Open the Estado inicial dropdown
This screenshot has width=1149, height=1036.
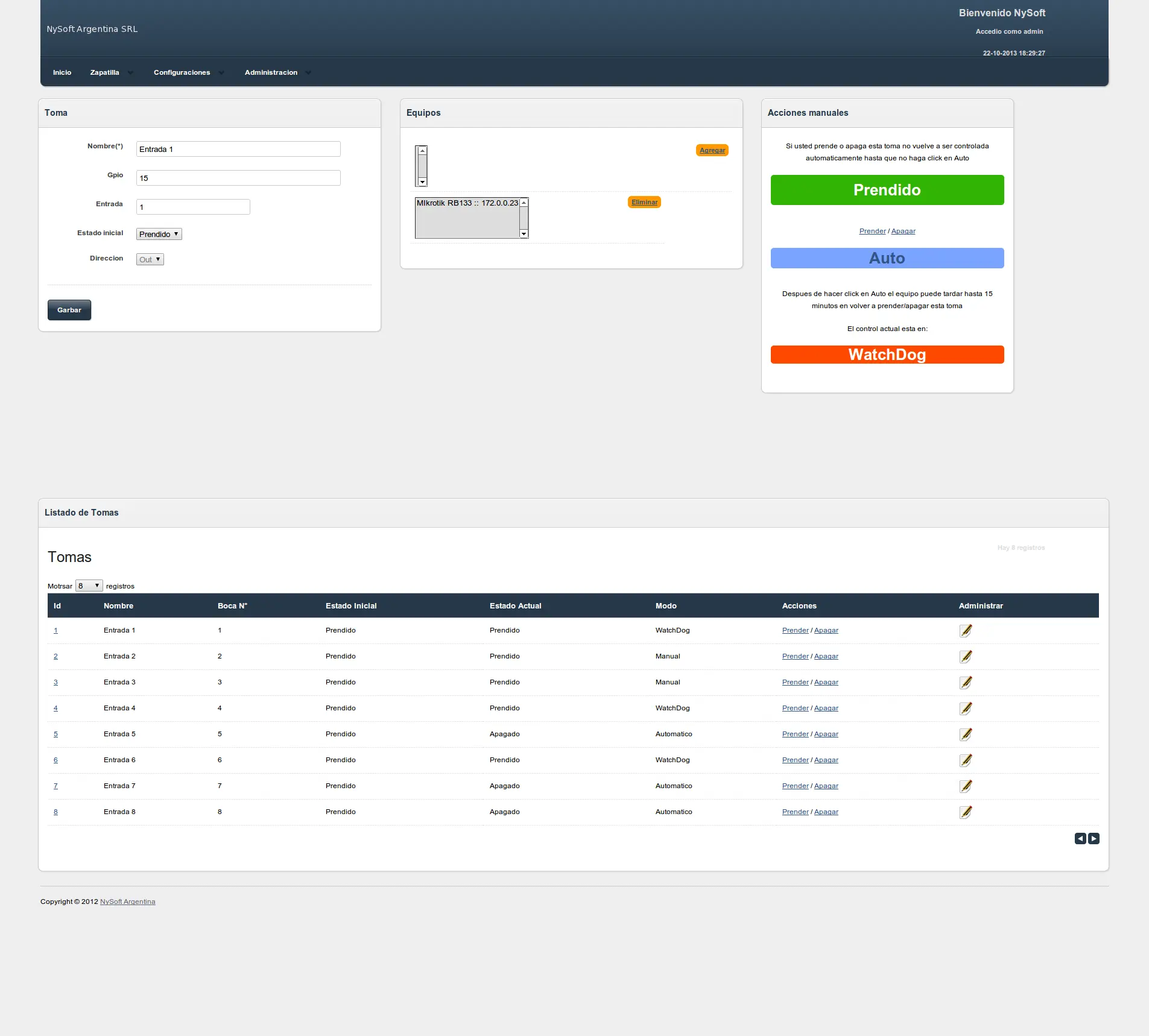click(x=159, y=234)
